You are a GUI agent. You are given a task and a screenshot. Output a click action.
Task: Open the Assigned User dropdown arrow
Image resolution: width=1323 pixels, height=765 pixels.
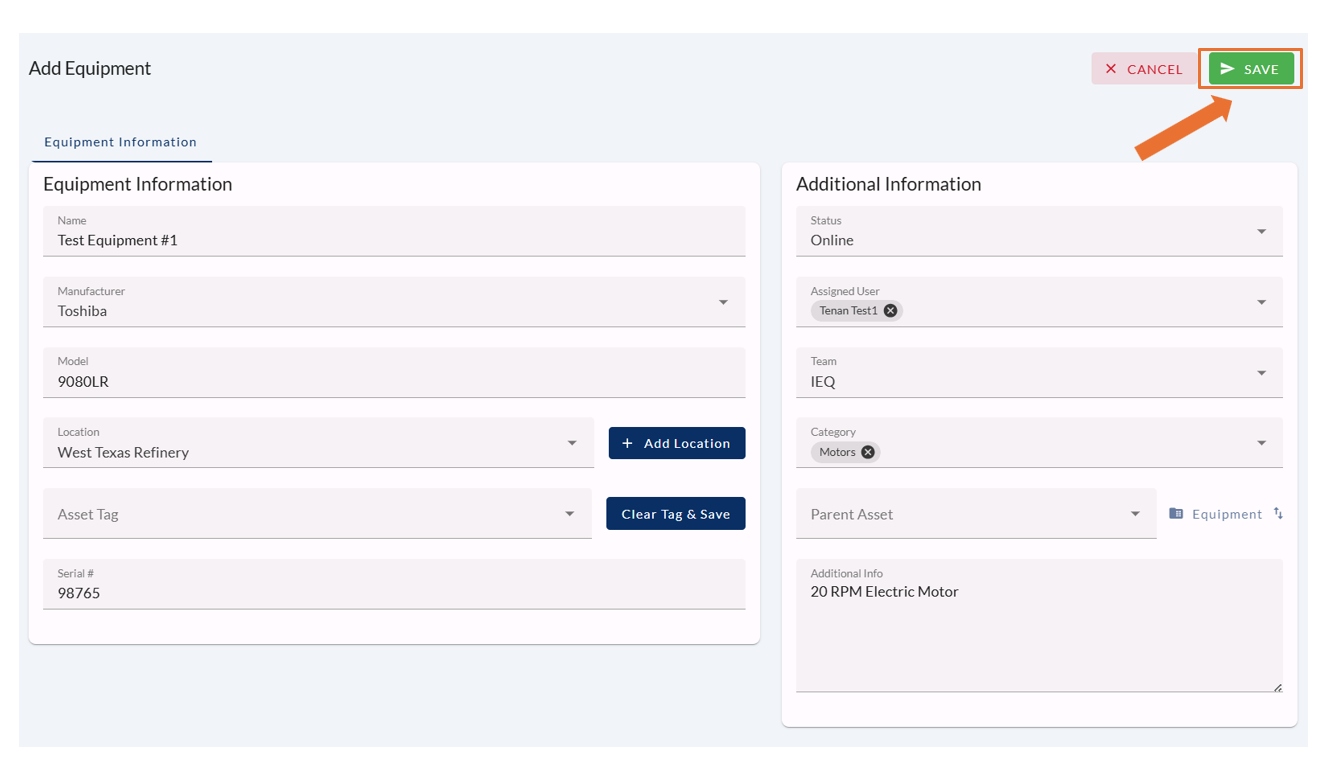pyautogui.click(x=1261, y=302)
